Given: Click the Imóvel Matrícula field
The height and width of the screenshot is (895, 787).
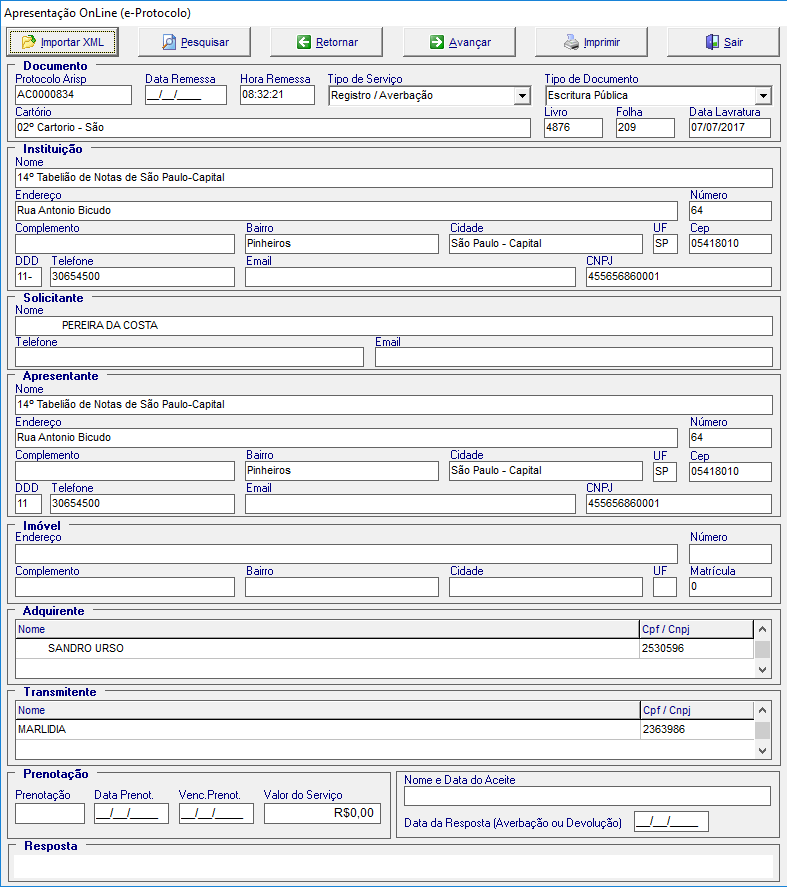Looking at the screenshot, I should (x=730, y=587).
